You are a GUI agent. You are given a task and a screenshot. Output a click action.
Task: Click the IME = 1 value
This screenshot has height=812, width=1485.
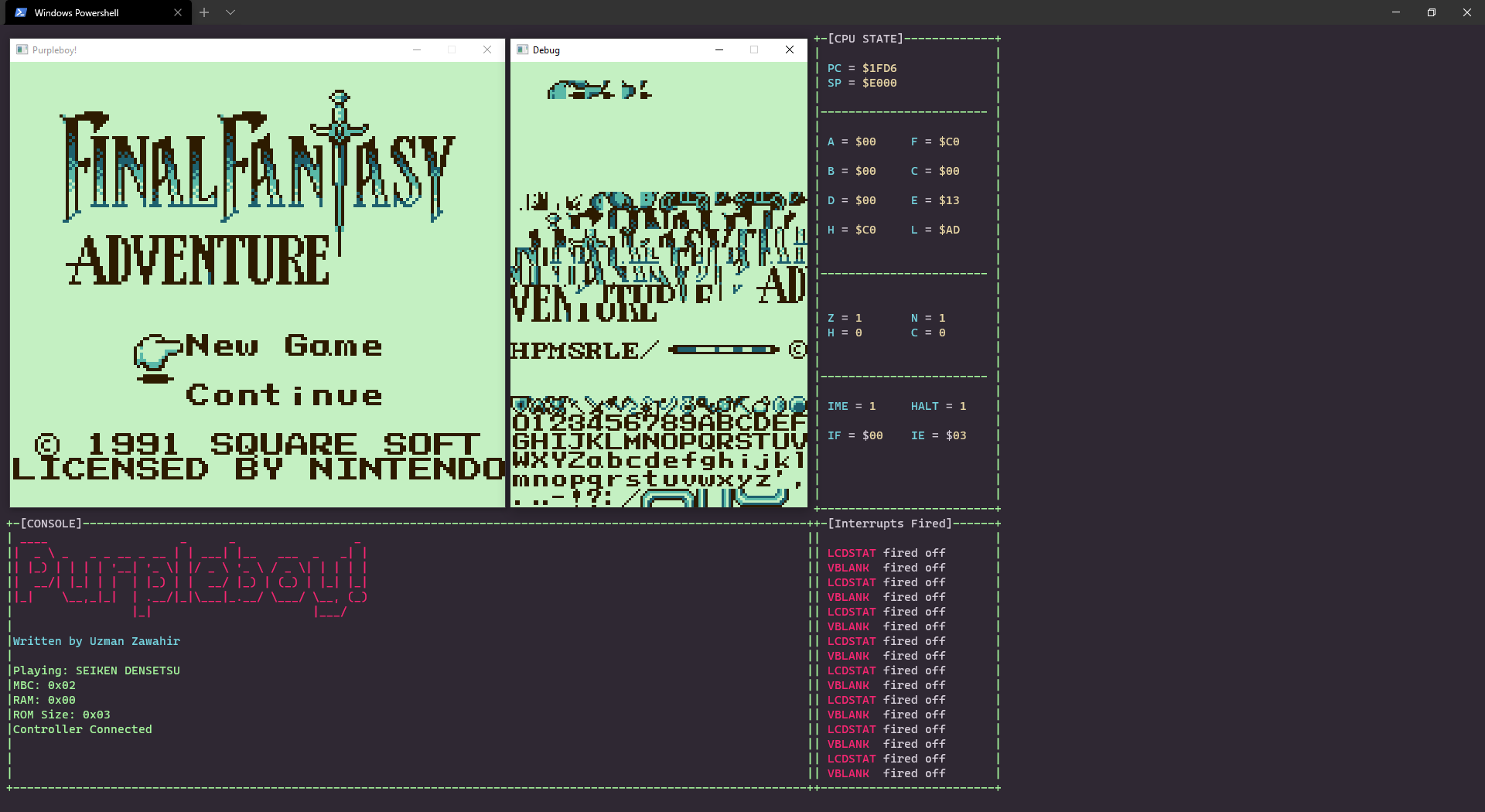point(852,406)
